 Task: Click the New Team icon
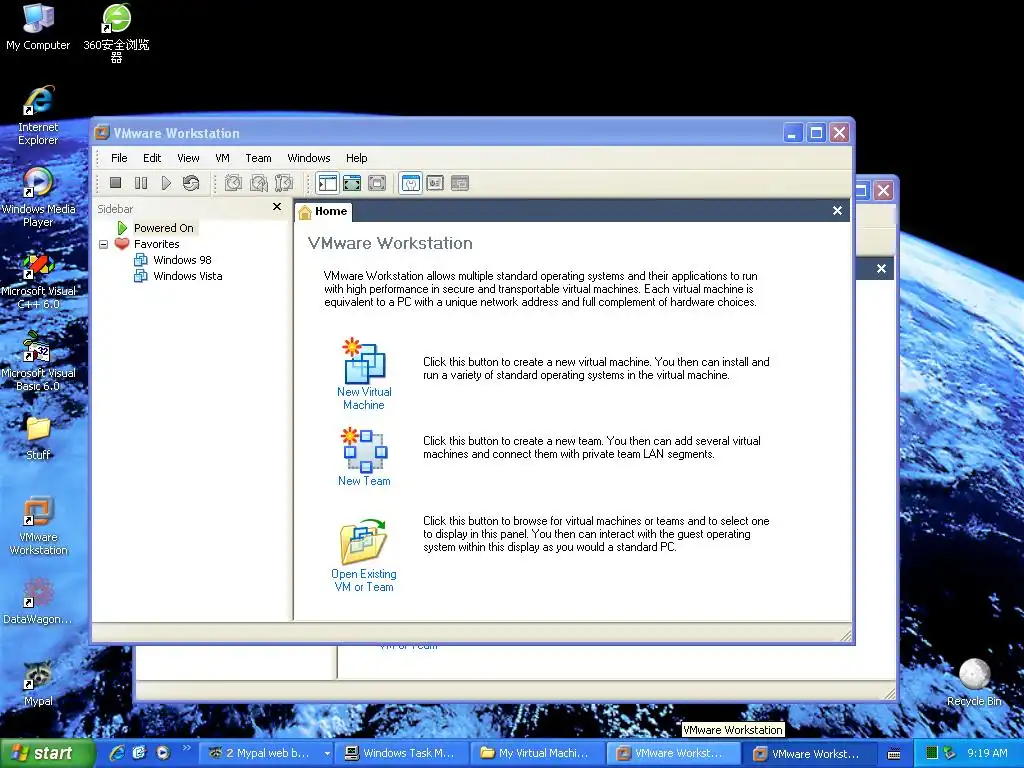pyautogui.click(x=364, y=449)
